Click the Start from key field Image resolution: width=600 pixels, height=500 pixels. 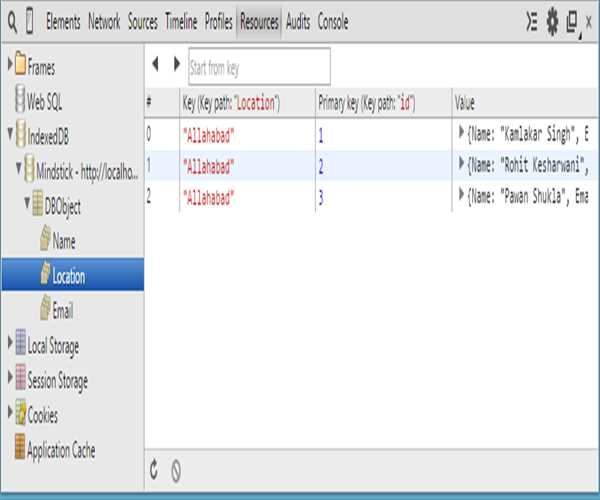coord(258,66)
